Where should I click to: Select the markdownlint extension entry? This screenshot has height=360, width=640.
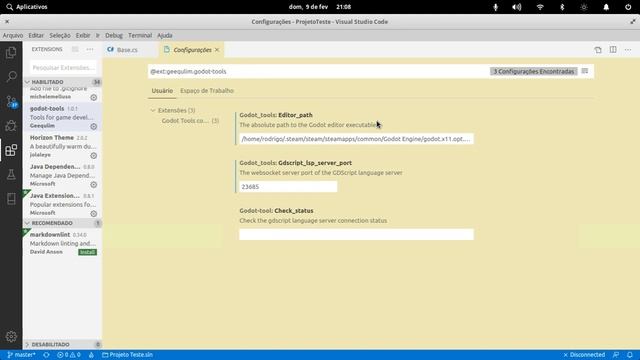[x=62, y=243]
